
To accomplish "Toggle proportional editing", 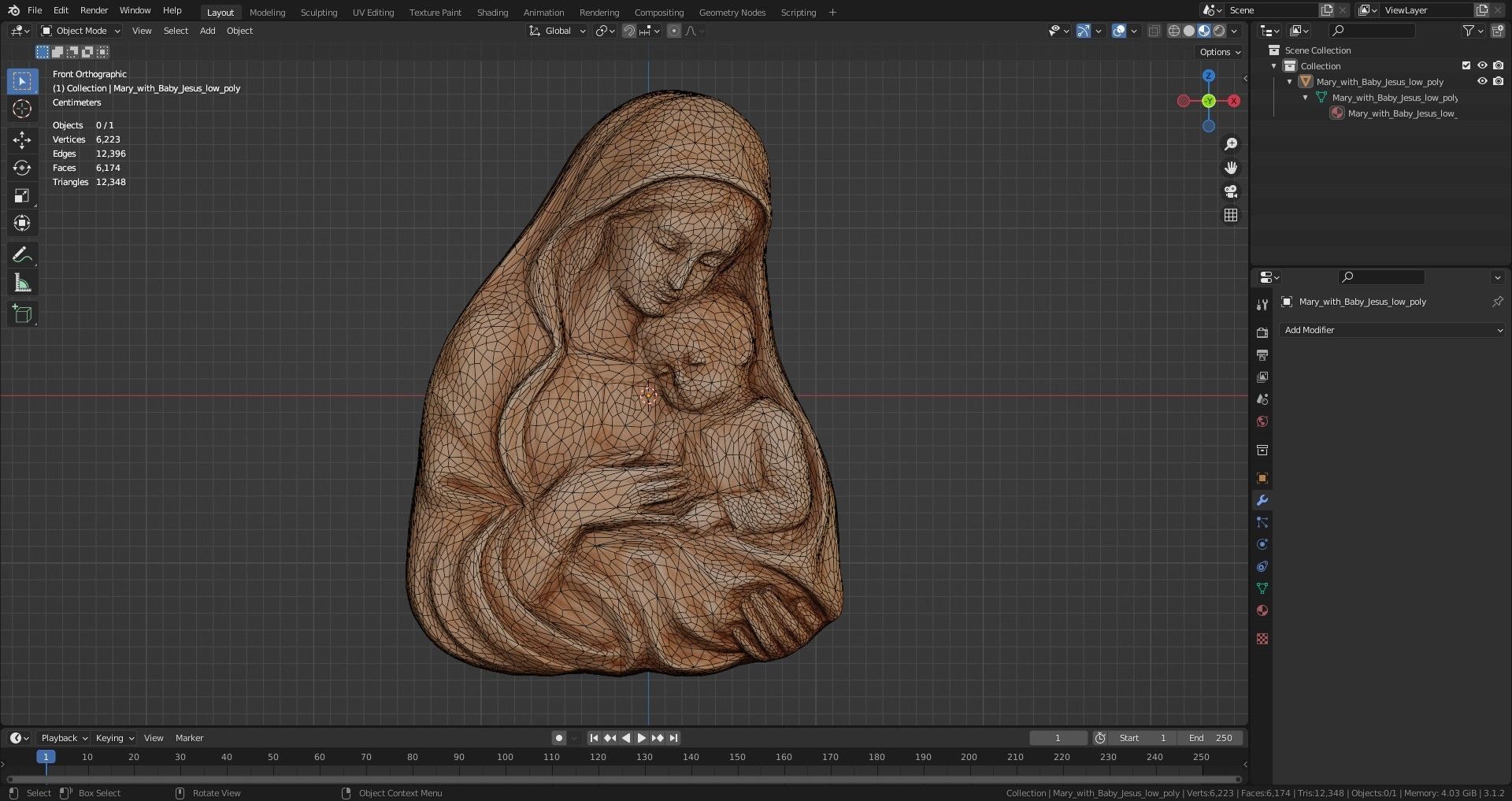I will pyautogui.click(x=674, y=31).
